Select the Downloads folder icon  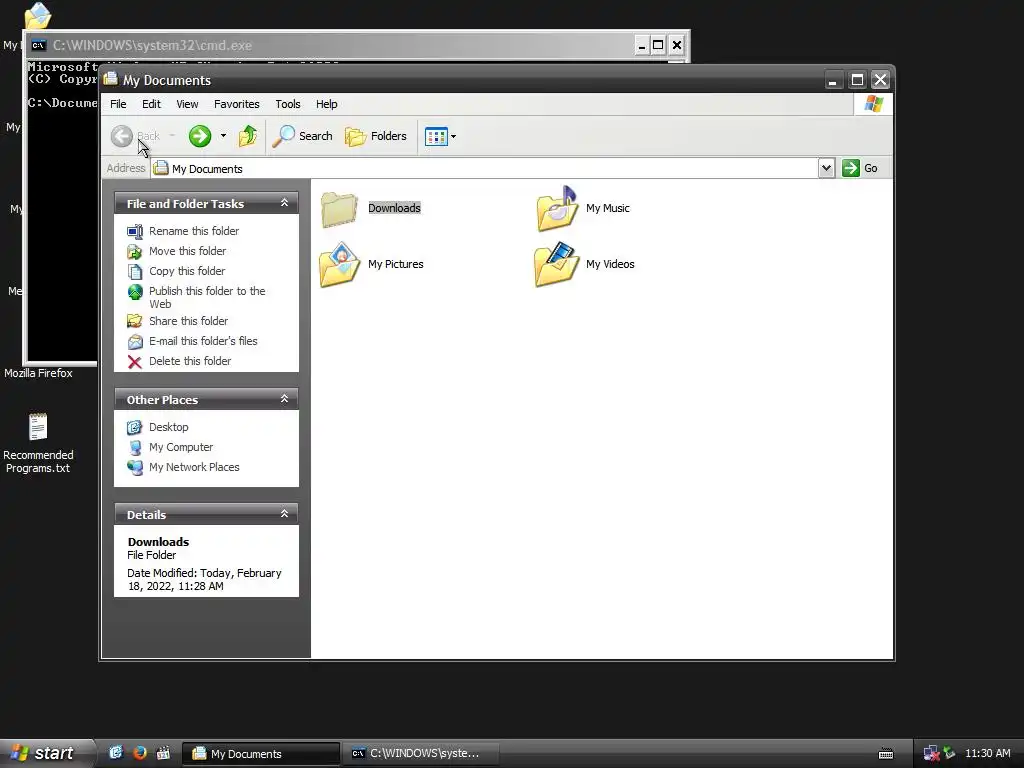point(339,208)
